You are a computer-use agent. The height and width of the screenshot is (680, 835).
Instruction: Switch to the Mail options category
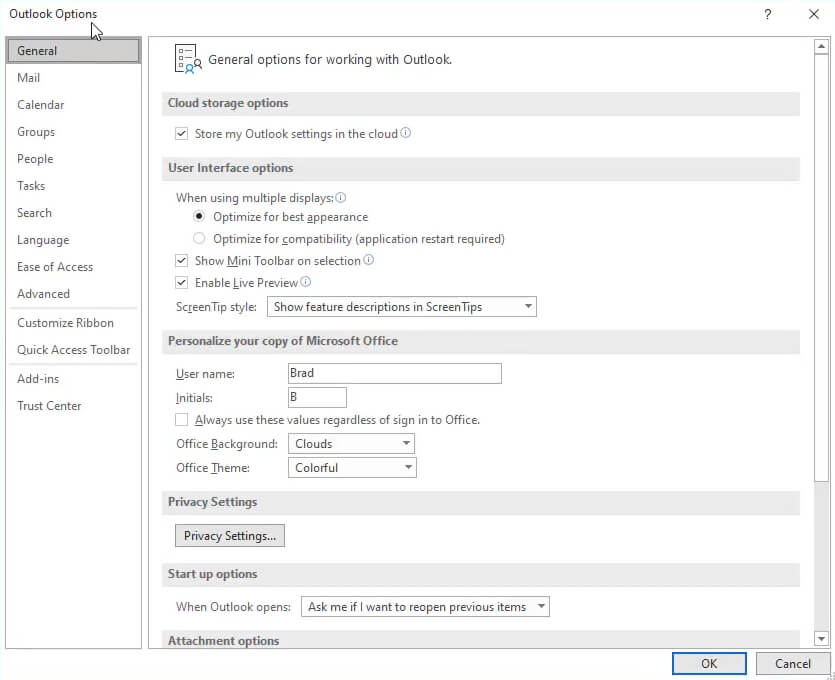pos(29,78)
